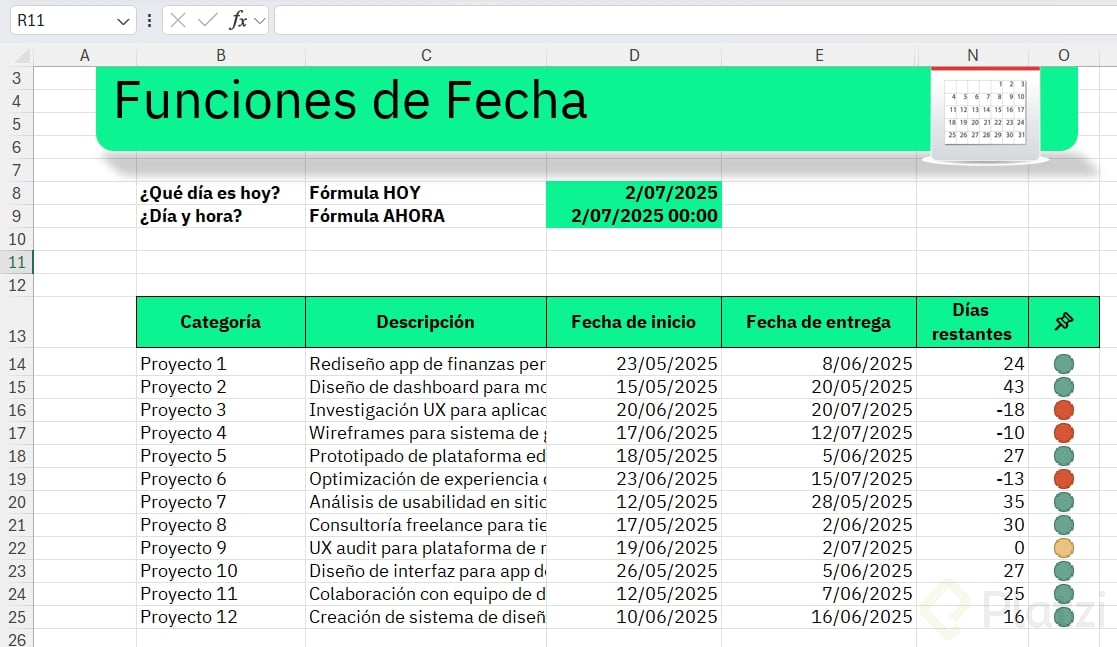
Task: Select the green cell showing 2/07/2025
Action: click(x=634, y=193)
